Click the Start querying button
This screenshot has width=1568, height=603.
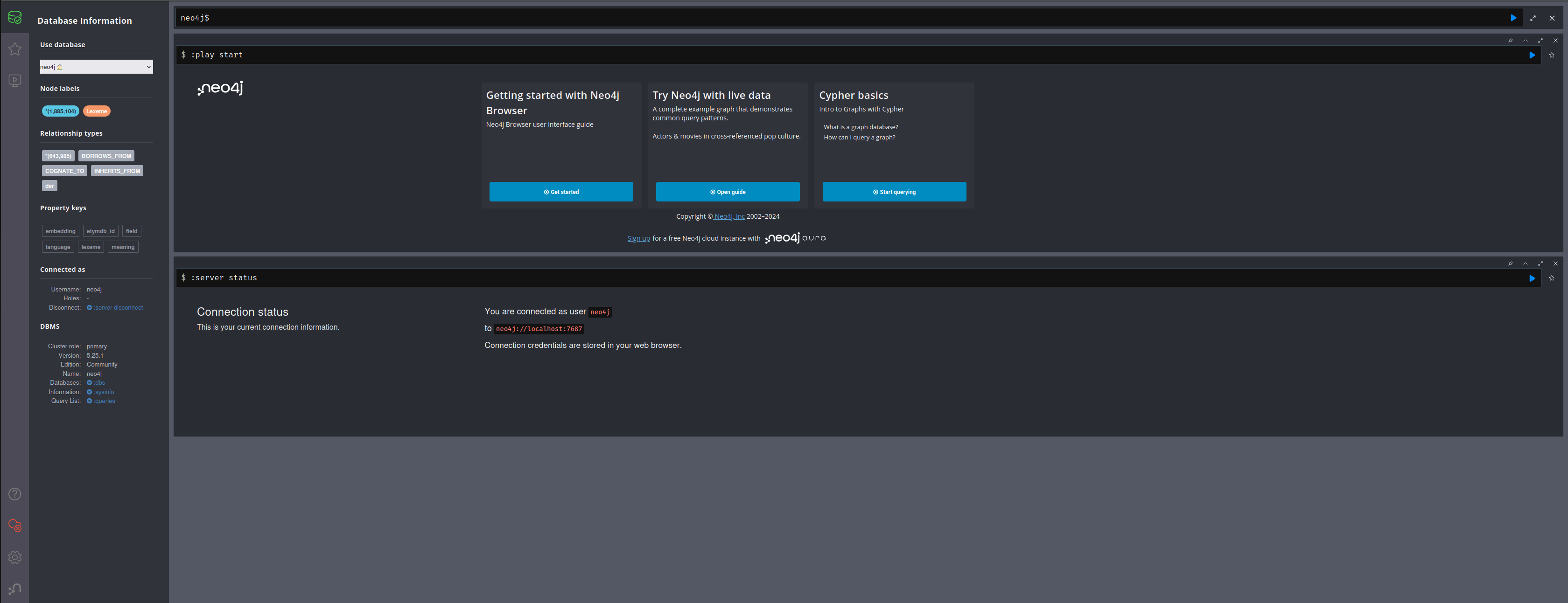coord(894,192)
